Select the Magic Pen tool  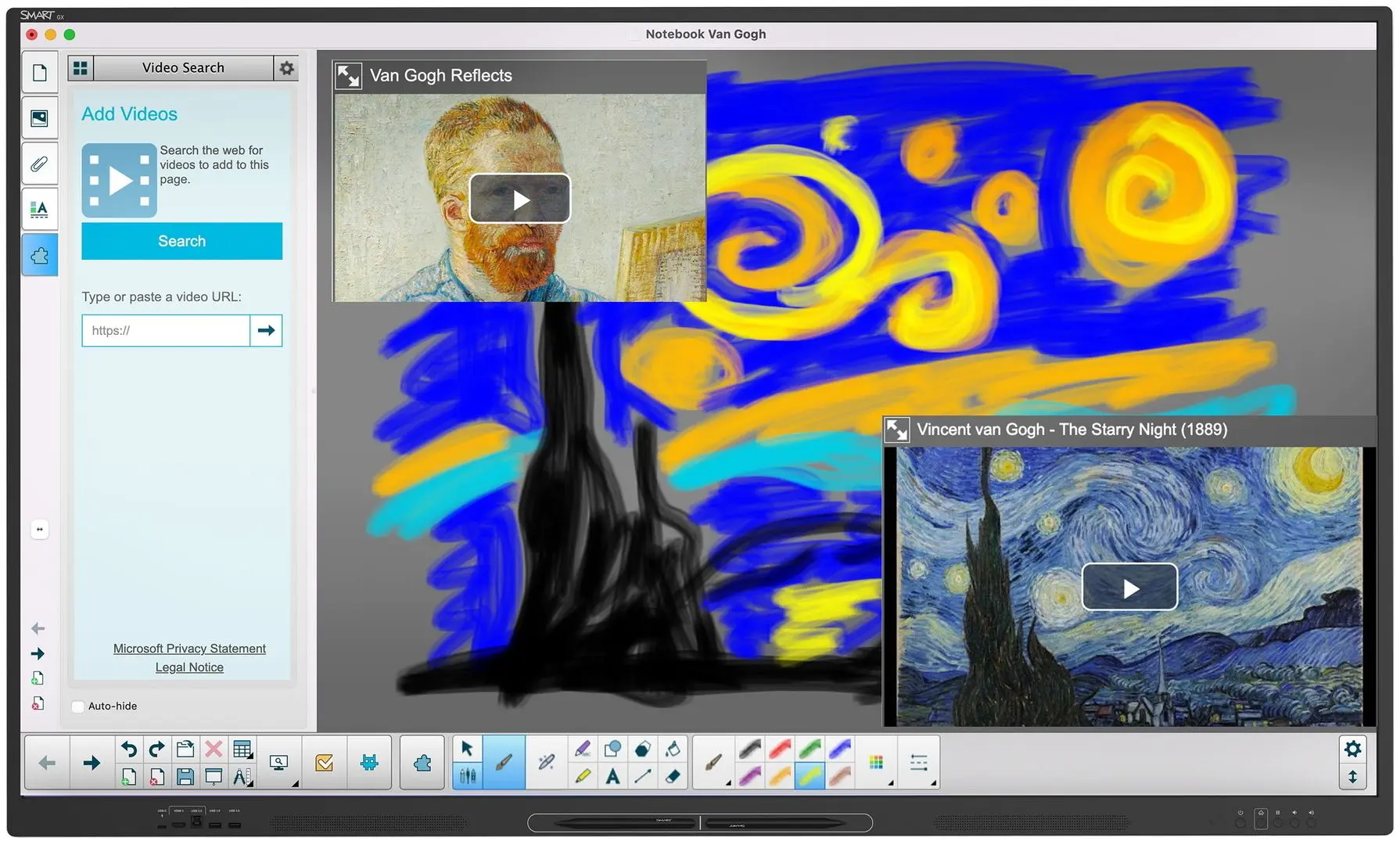pos(546,761)
